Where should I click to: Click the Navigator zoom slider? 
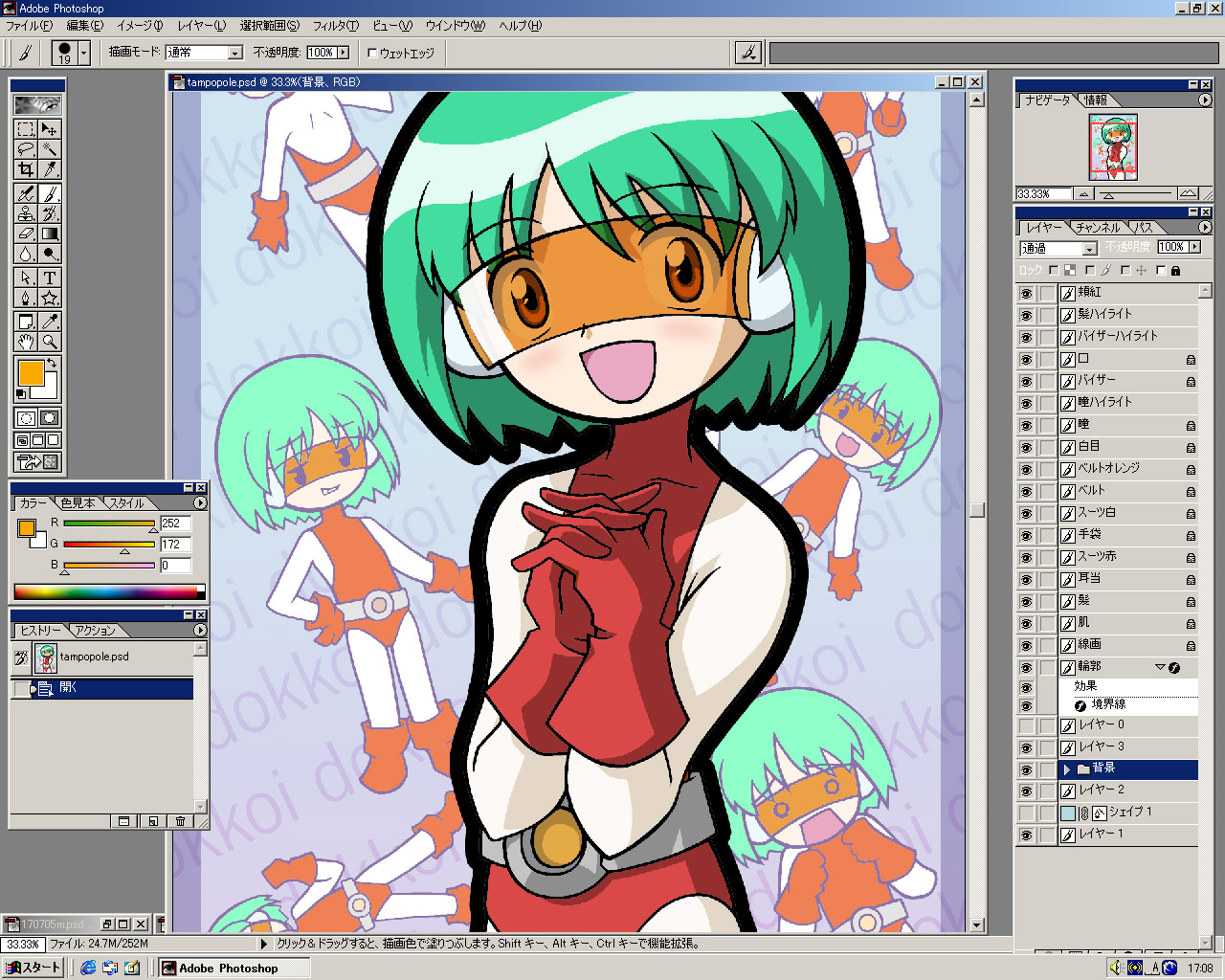click(1135, 194)
